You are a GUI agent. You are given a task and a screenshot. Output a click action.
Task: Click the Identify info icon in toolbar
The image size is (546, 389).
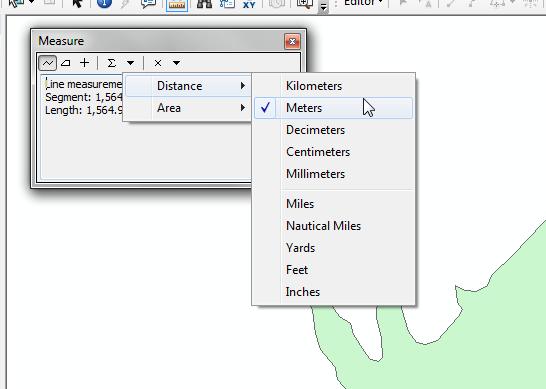(x=104, y=3)
